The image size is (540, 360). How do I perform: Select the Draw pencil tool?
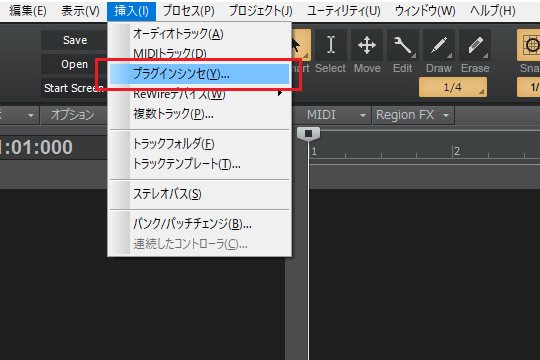[439, 45]
